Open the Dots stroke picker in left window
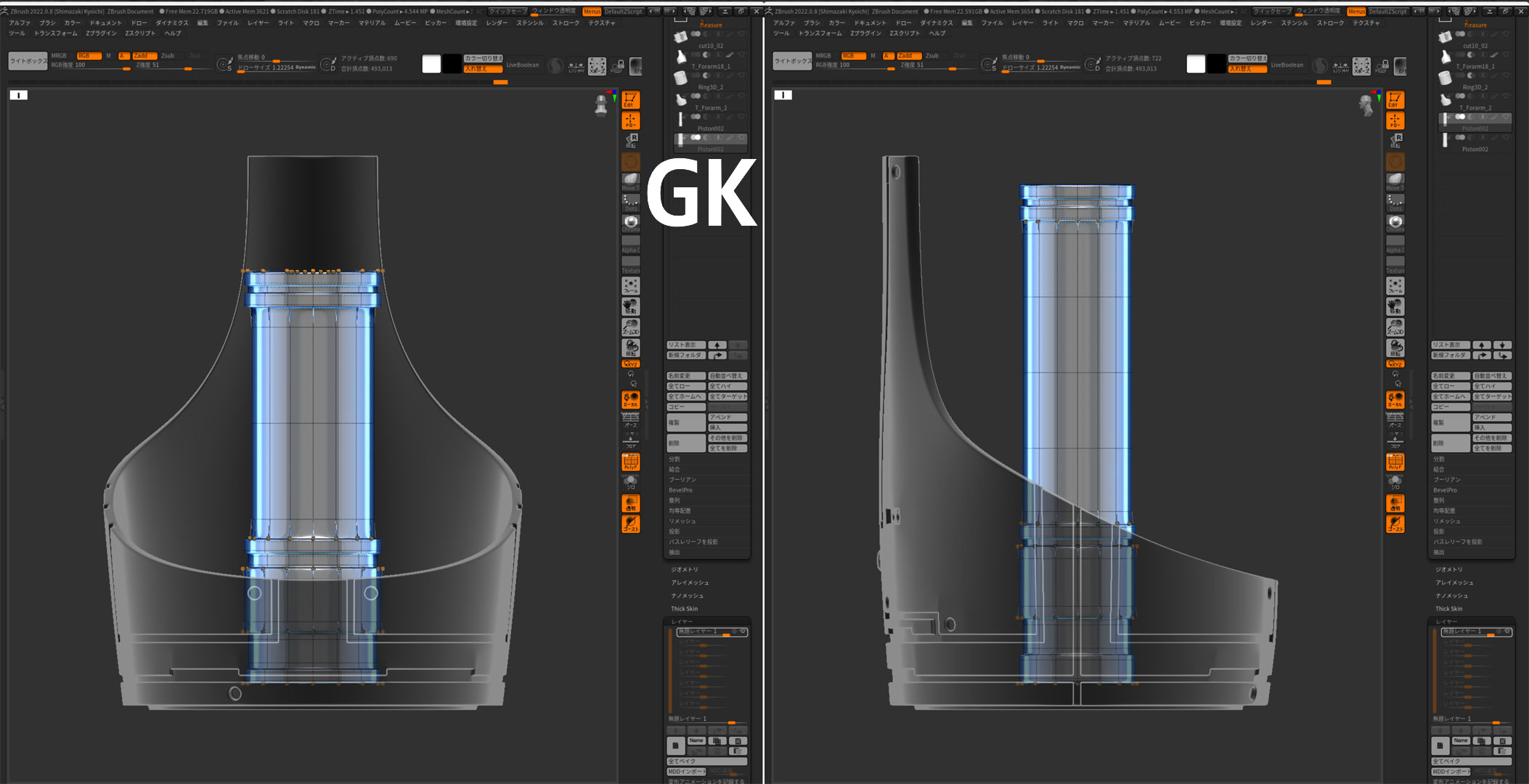This screenshot has width=1529, height=784. tap(630, 203)
